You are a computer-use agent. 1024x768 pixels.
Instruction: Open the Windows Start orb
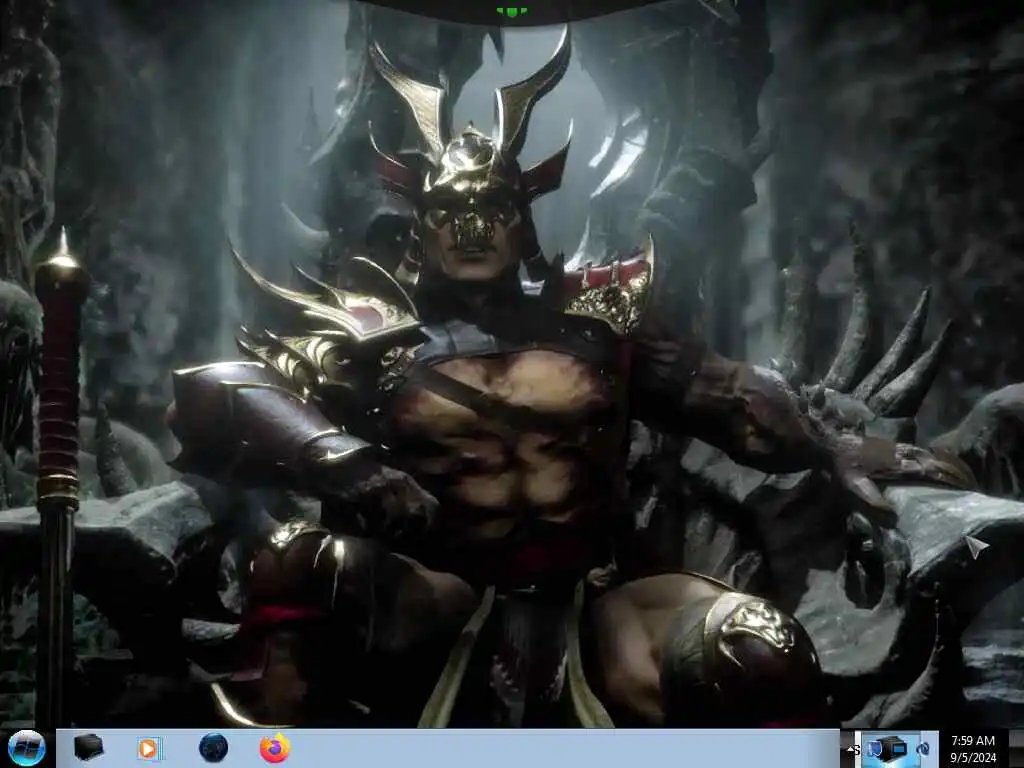pos(27,748)
